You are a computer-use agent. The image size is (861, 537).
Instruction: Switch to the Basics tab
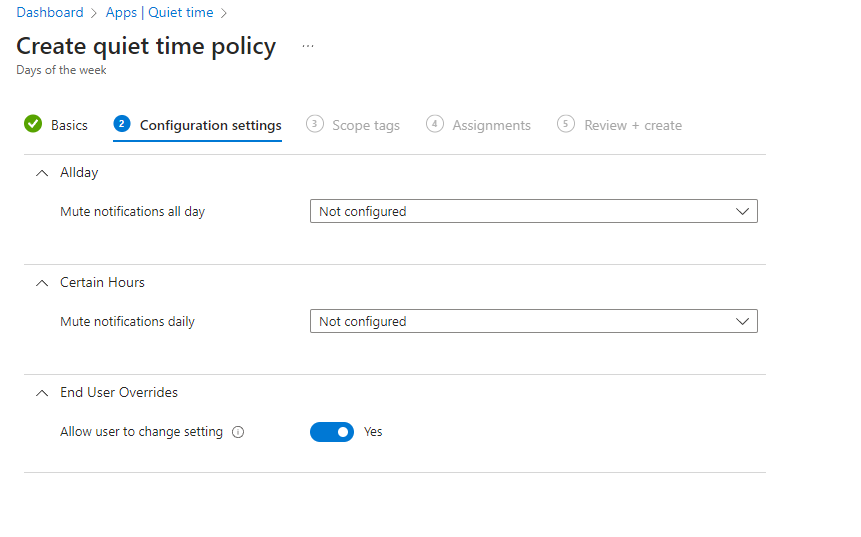coord(69,126)
